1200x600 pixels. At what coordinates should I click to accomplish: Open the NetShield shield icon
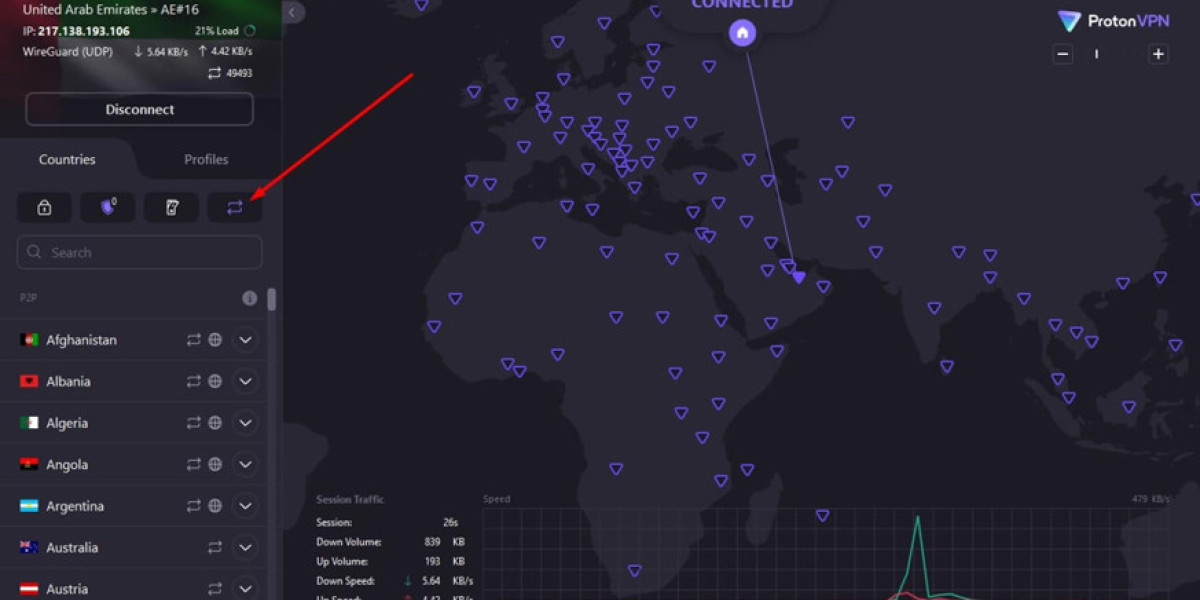(107, 207)
